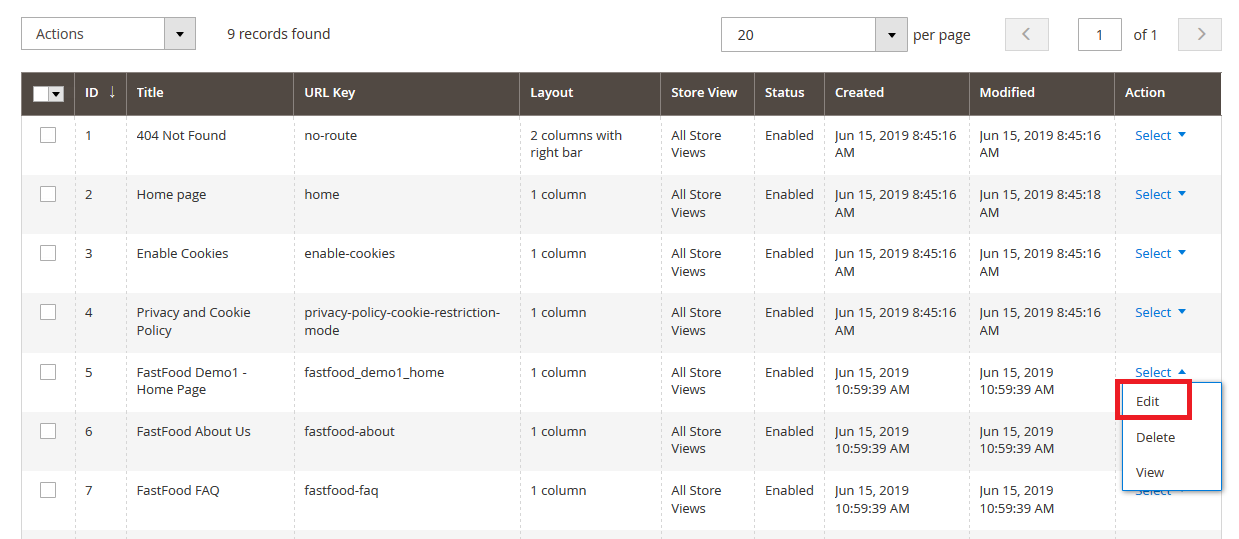Open Select for Privacy and Cookie Policy row
Image resolution: width=1239 pixels, height=539 pixels.
coord(1160,312)
